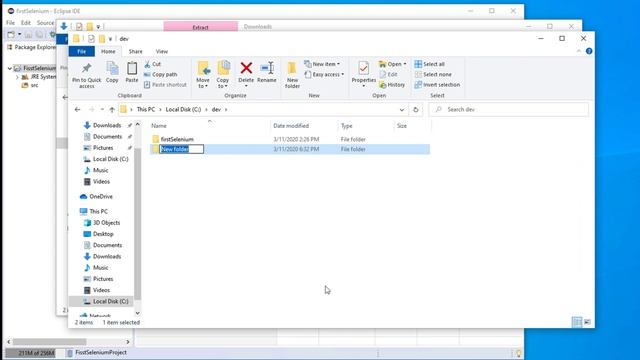Click the src folder in Eclipse

point(34,85)
